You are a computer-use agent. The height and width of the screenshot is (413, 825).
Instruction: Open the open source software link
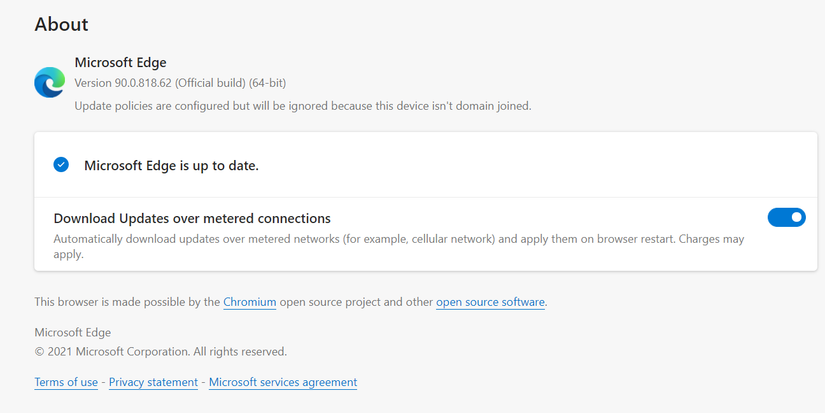click(x=490, y=302)
